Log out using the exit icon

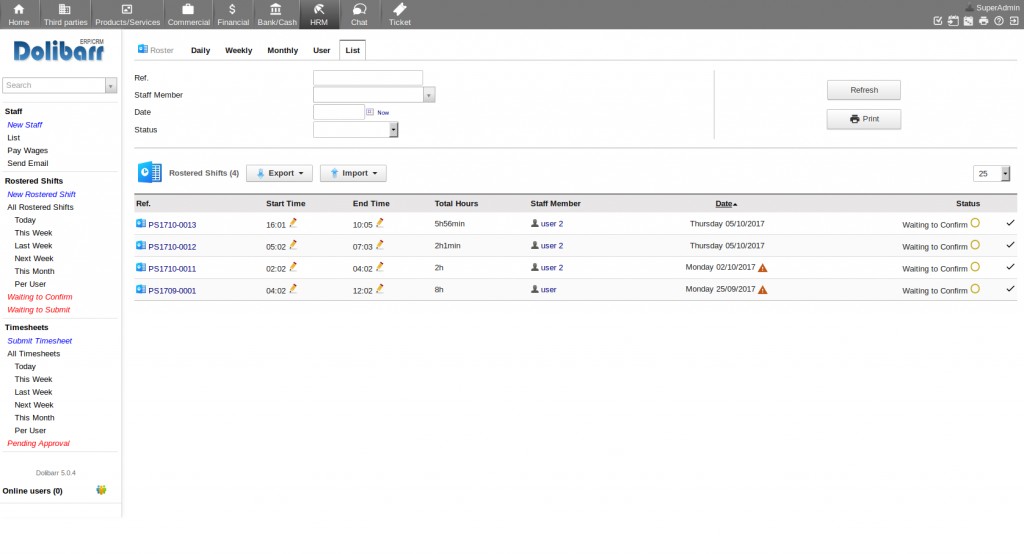click(x=1014, y=21)
